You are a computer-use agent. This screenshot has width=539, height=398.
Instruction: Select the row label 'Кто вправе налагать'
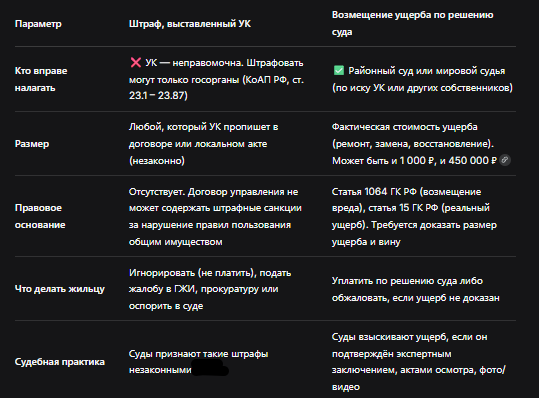pyautogui.click(x=41, y=79)
